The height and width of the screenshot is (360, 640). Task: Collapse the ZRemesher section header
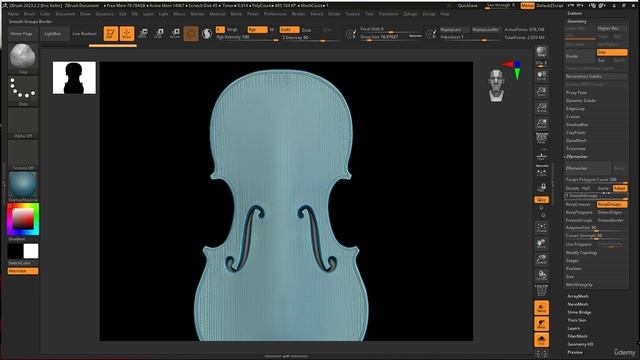coord(577,157)
